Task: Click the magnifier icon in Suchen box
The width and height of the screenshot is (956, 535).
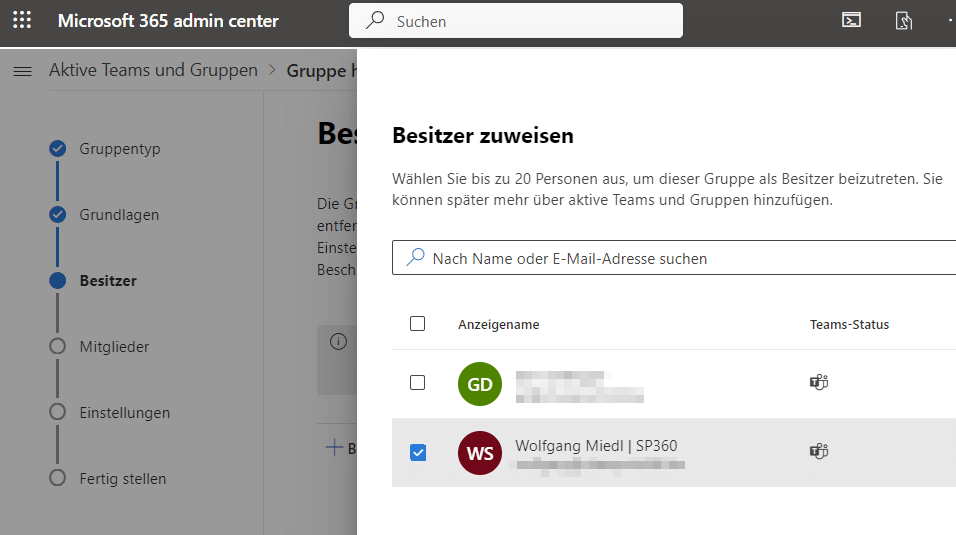Action: pos(375,20)
